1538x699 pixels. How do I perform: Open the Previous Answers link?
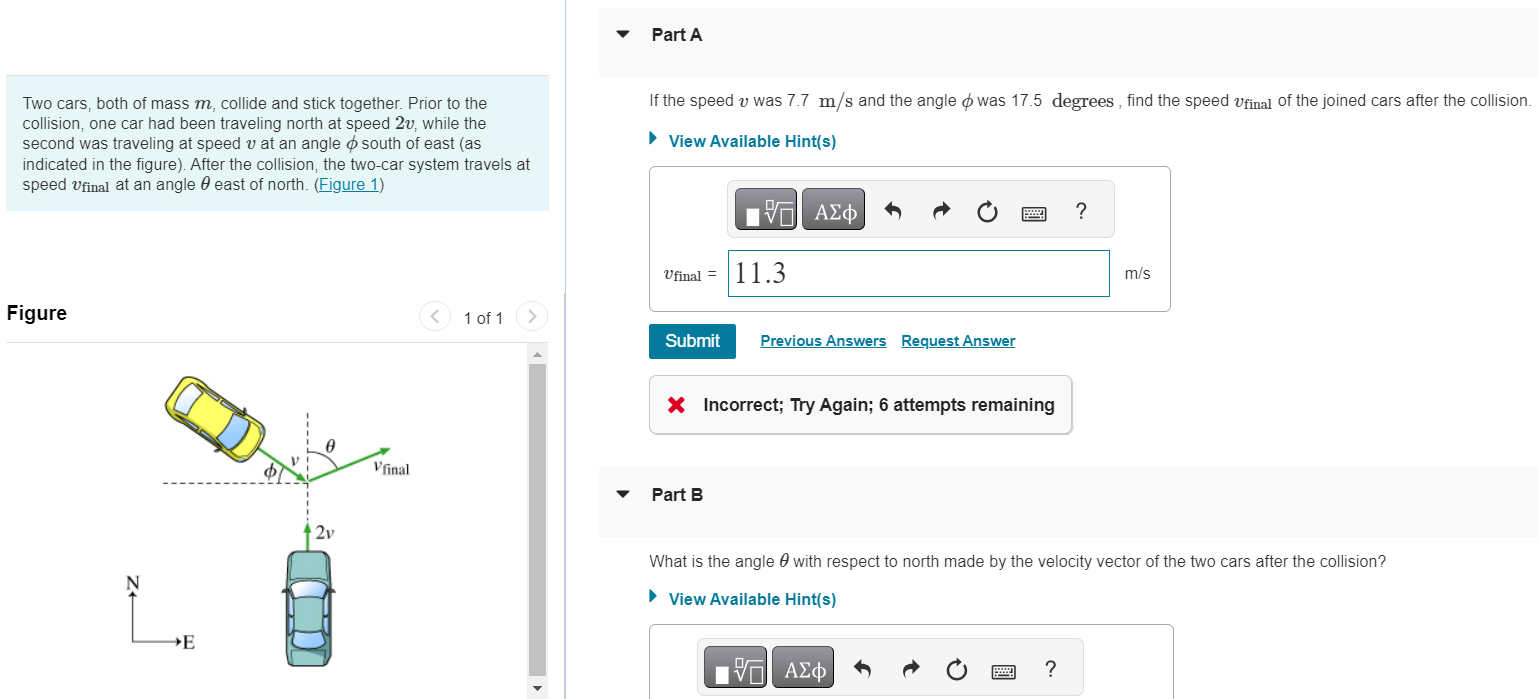point(822,340)
